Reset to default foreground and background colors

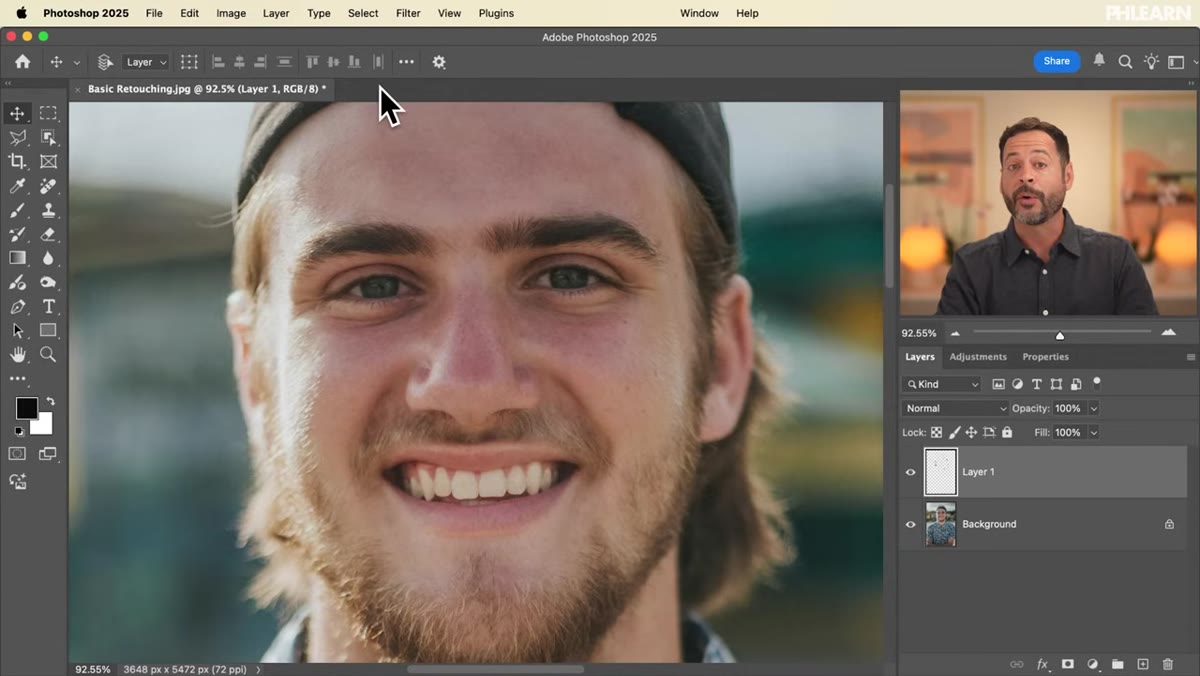click(x=18, y=431)
